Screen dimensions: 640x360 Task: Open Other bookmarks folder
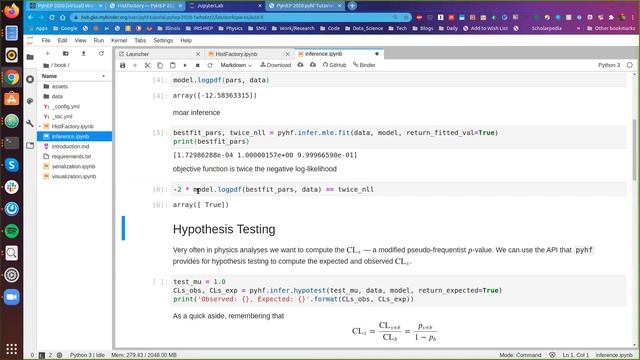pos(611,29)
